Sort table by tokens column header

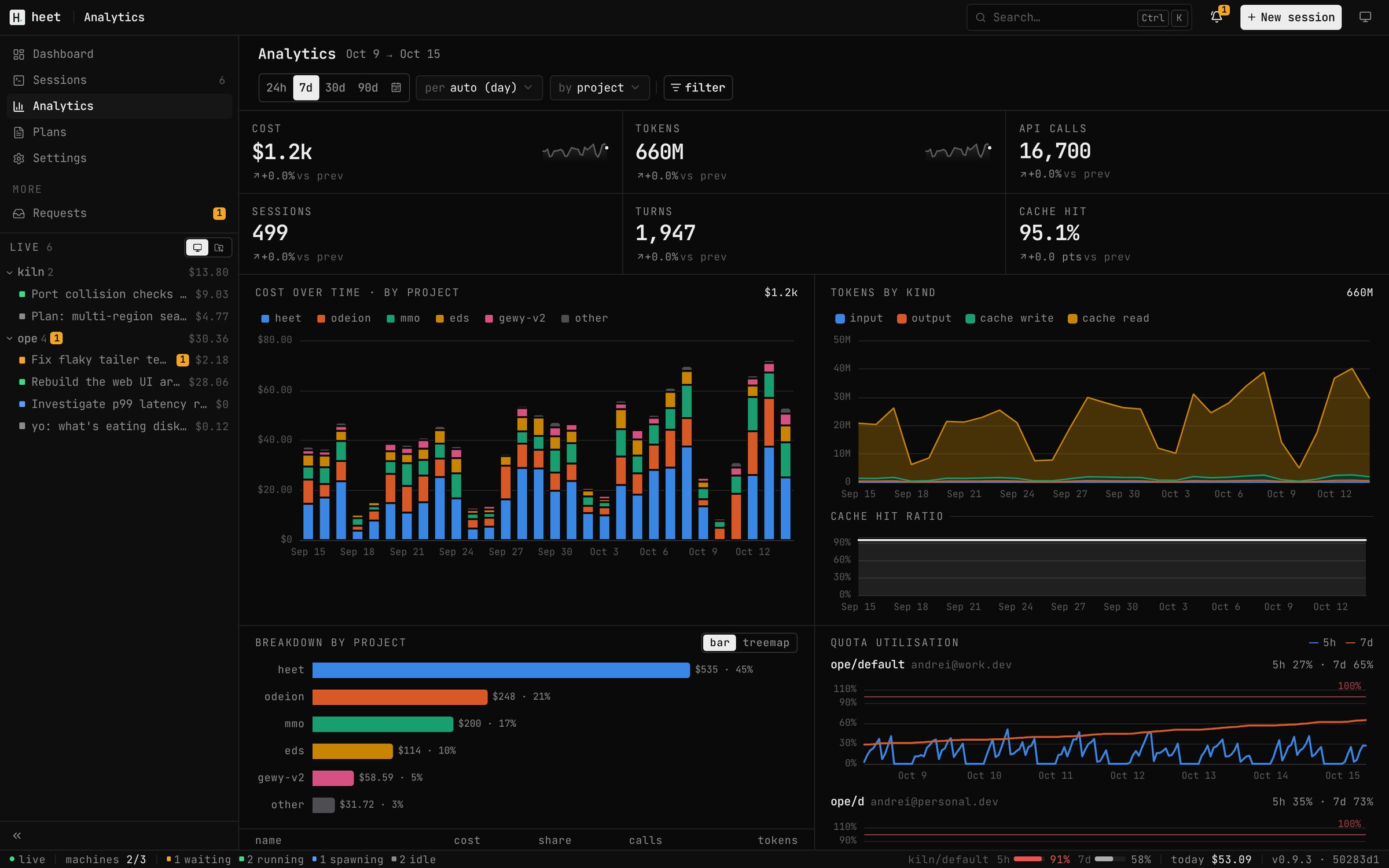pyautogui.click(x=777, y=840)
